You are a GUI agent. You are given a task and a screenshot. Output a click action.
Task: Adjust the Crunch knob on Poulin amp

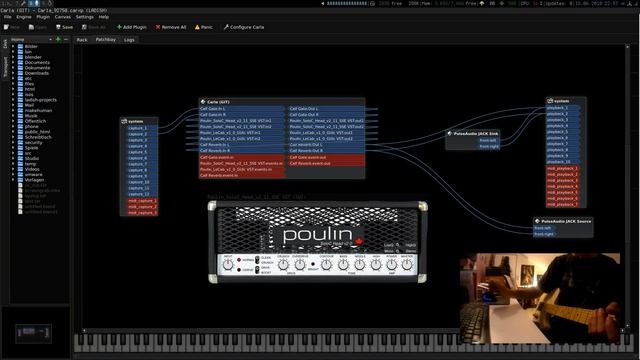coord(283,265)
